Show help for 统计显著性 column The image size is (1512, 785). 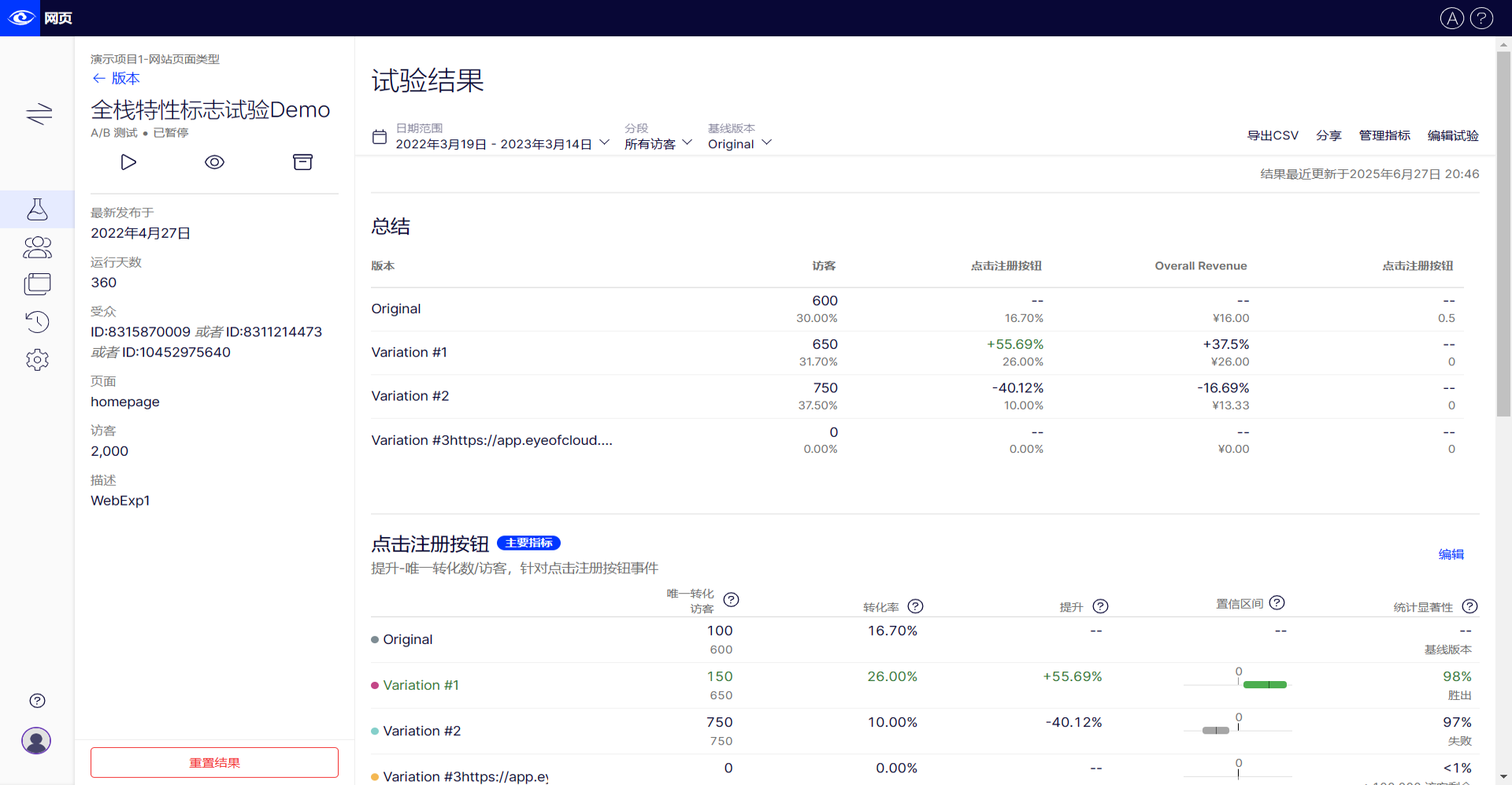coord(1469,606)
